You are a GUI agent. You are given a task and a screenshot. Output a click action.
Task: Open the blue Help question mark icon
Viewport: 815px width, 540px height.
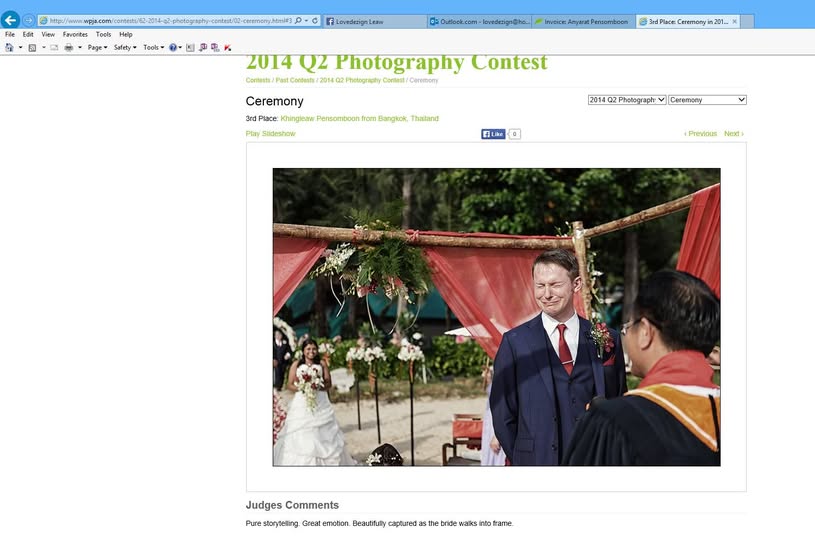173,47
